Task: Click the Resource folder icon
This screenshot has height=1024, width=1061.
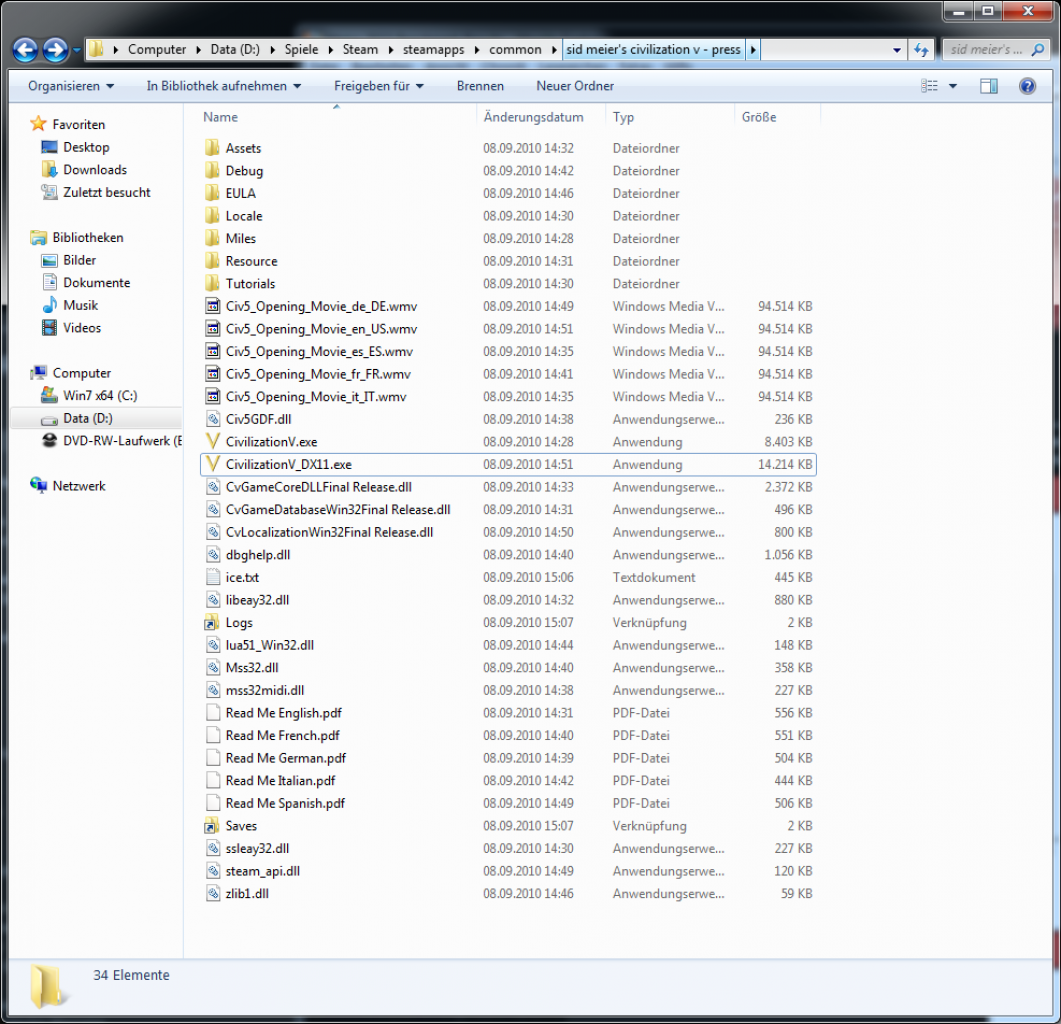Action: [212, 261]
